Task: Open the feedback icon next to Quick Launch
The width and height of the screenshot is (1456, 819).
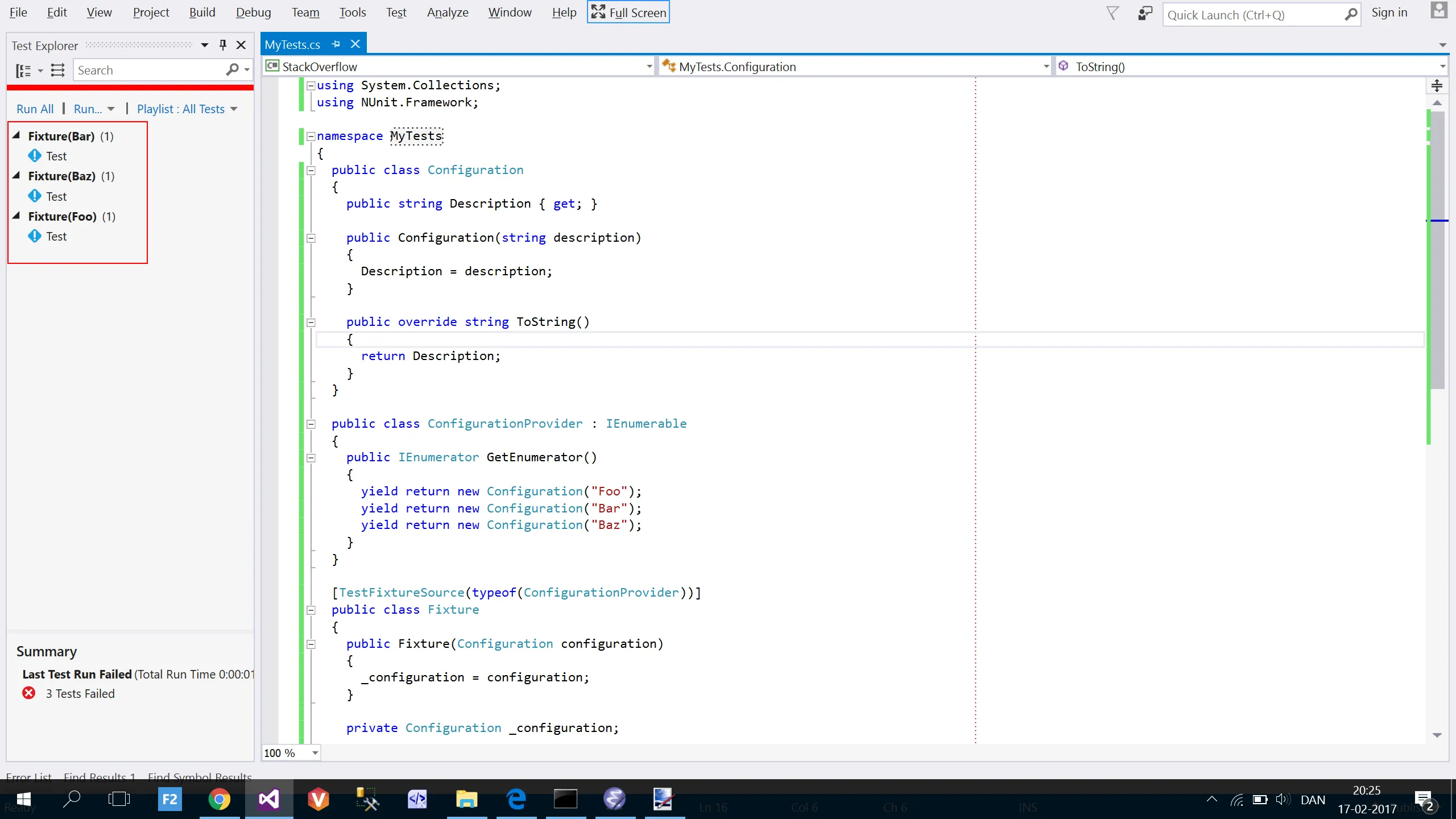Action: [1145, 13]
